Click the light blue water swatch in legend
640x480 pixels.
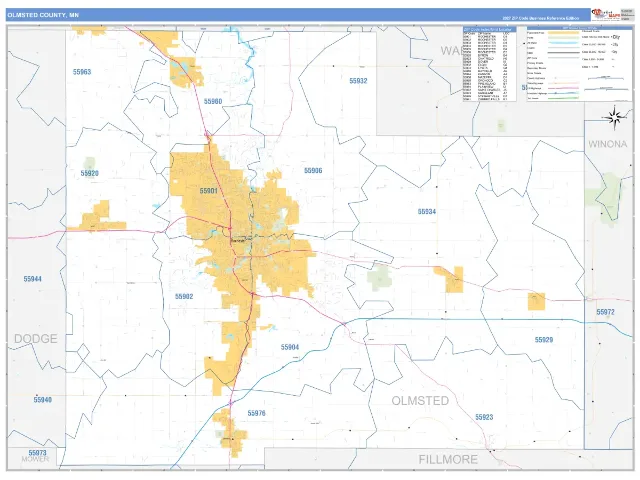click(563, 43)
